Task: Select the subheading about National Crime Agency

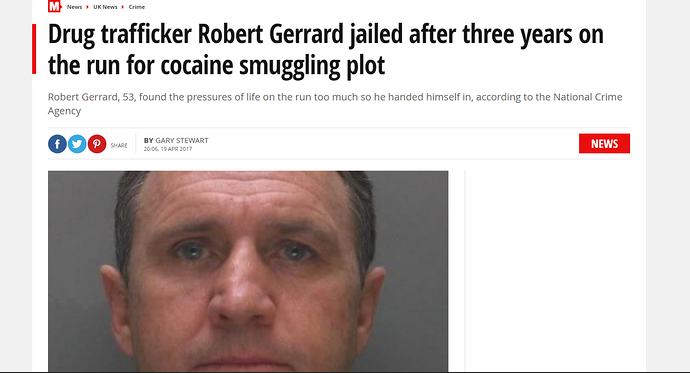Action: pyautogui.click(x=335, y=104)
